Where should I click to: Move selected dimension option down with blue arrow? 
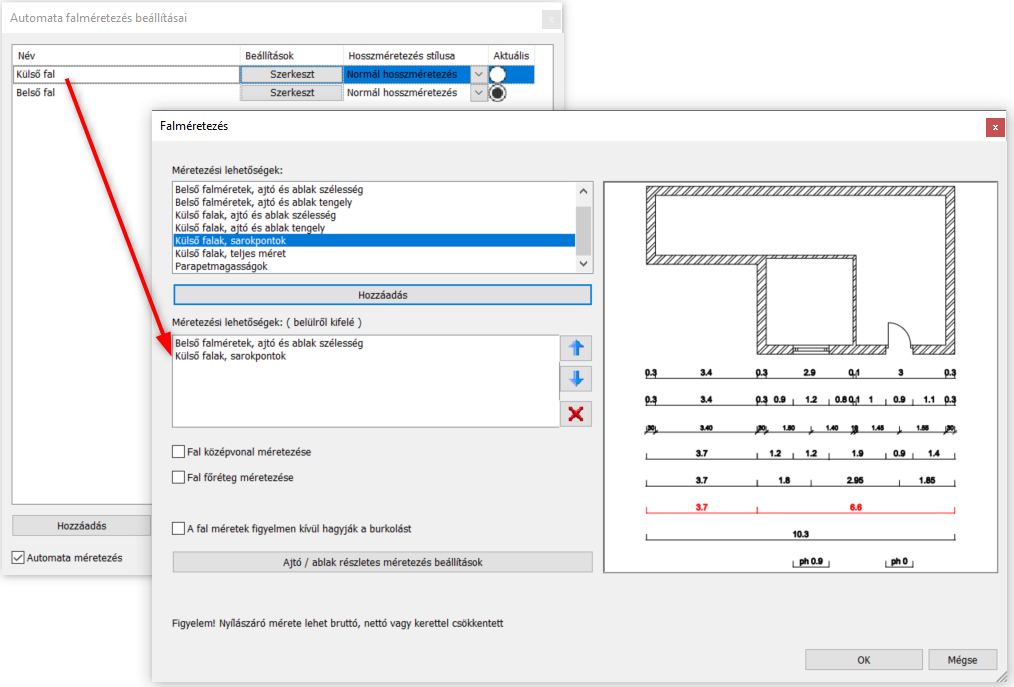tap(576, 378)
